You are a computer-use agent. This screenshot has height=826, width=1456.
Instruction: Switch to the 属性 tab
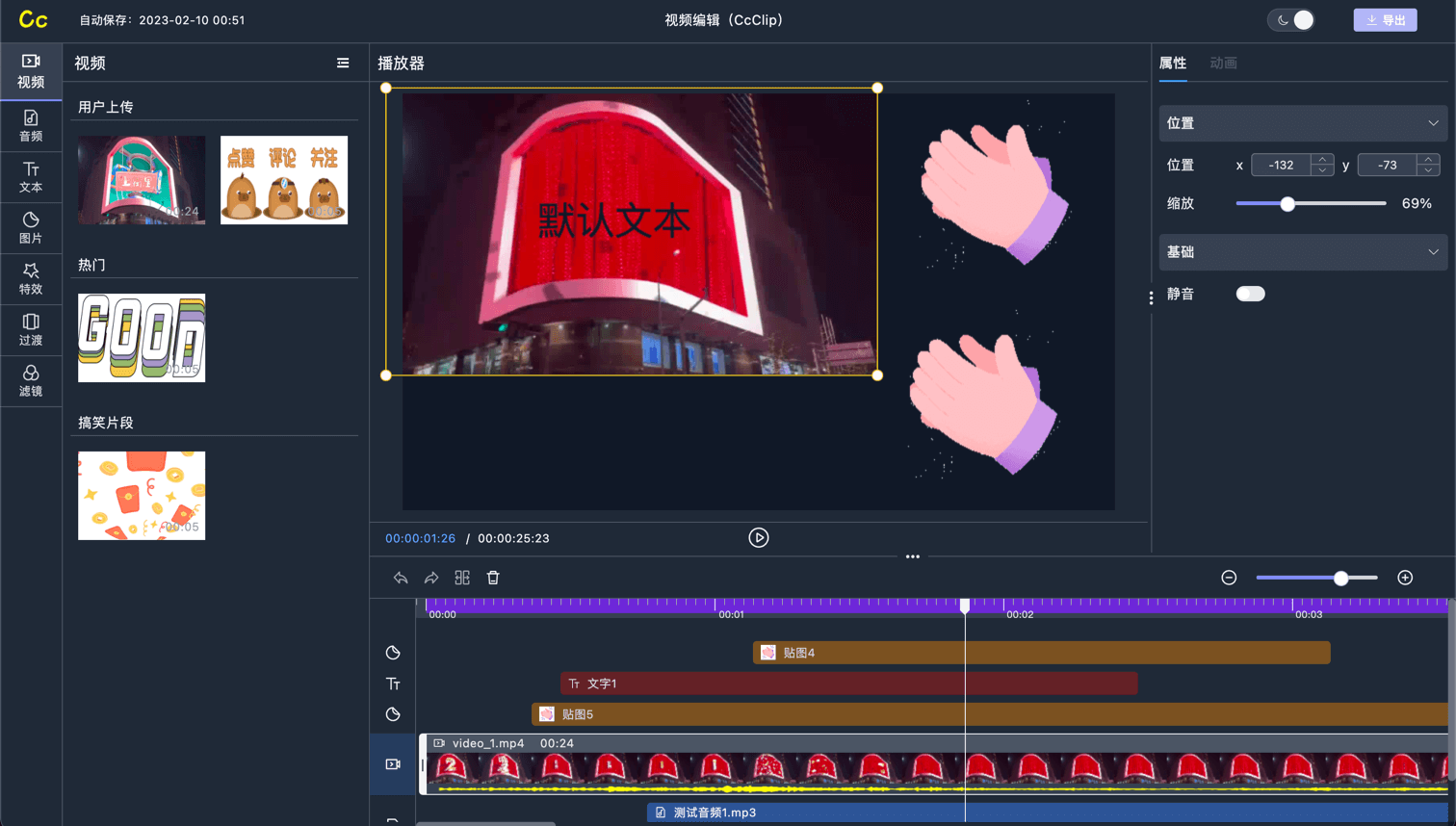pyautogui.click(x=1172, y=63)
